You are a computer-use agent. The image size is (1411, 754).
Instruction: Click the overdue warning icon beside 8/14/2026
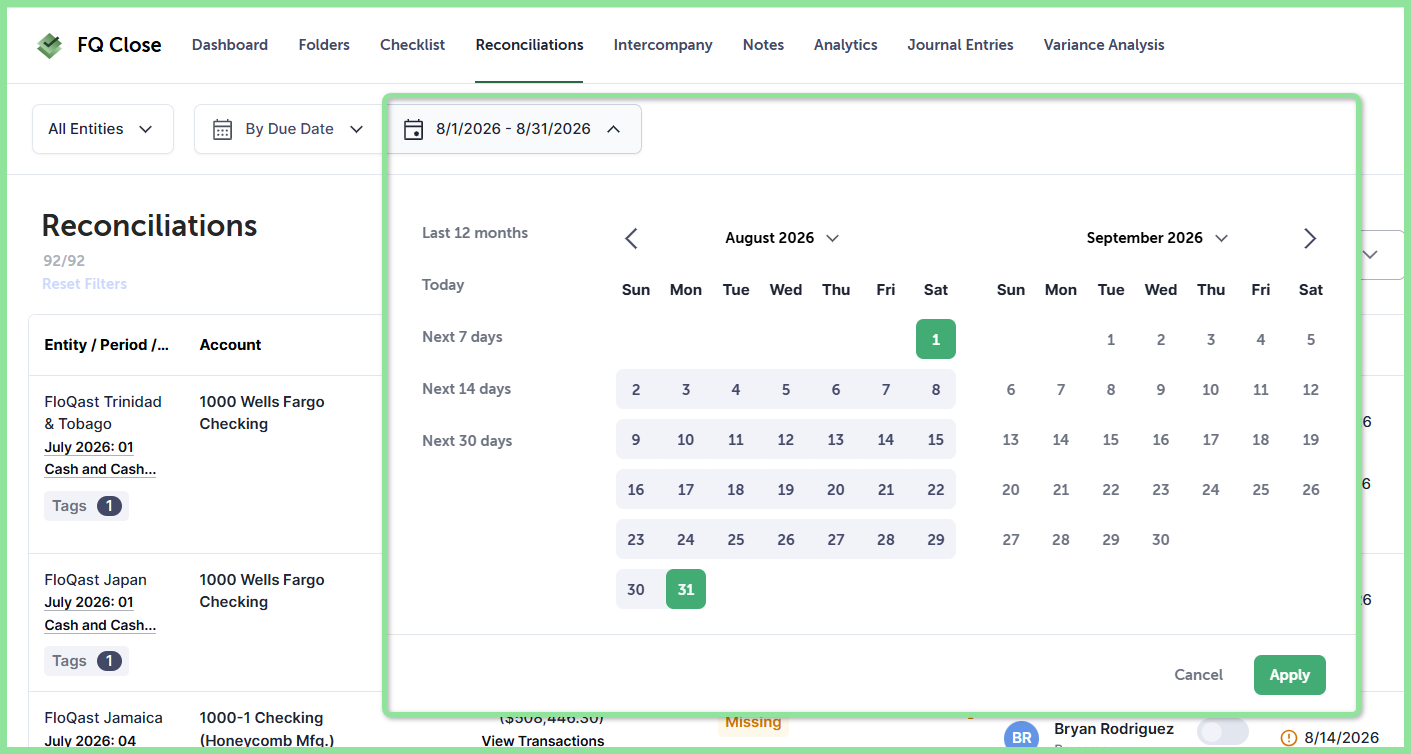pos(1289,738)
